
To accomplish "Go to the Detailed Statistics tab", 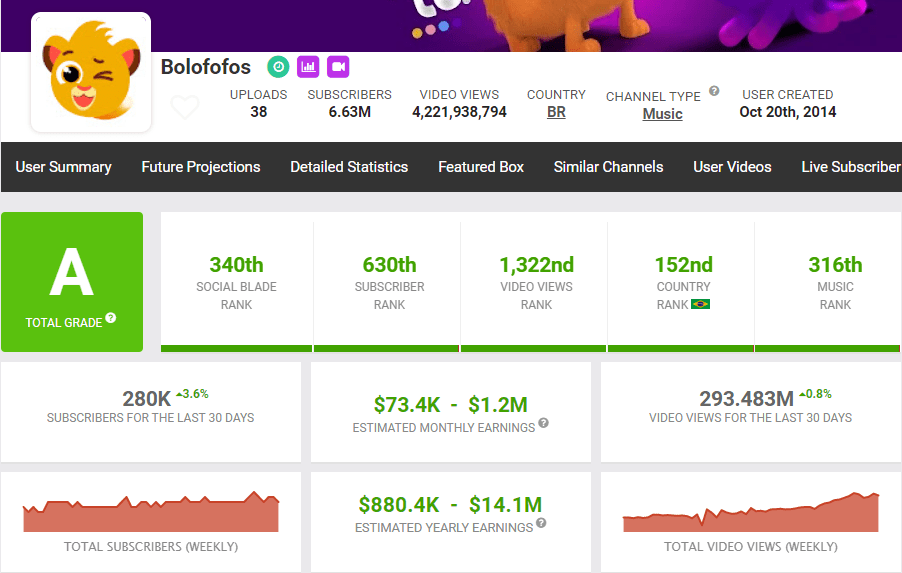I will 349,167.
